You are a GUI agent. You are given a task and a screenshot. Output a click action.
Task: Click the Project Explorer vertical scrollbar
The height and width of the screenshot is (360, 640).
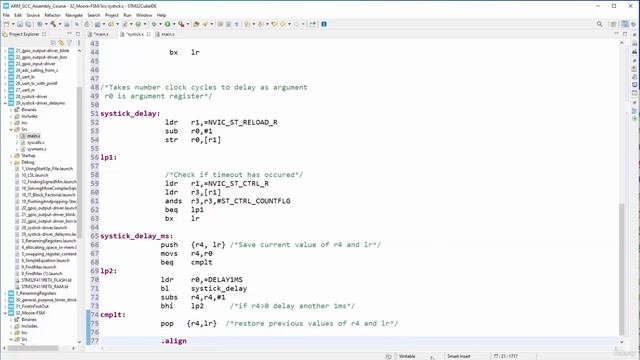[79, 163]
